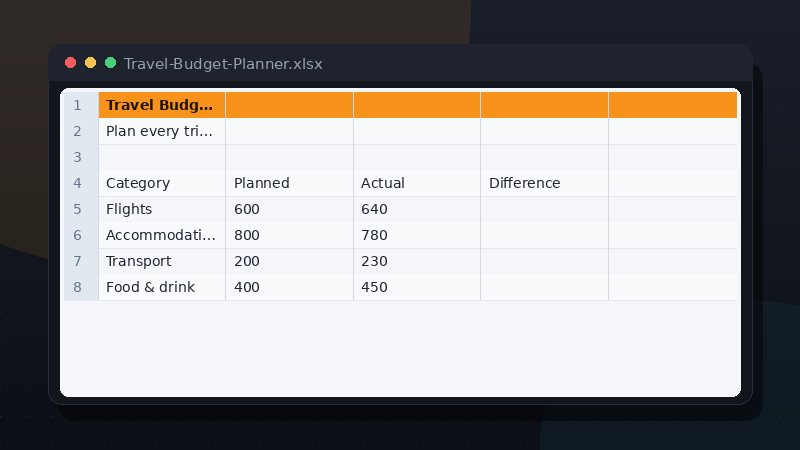Select Flights planned value 600
The height and width of the screenshot is (450, 800).
[289, 209]
